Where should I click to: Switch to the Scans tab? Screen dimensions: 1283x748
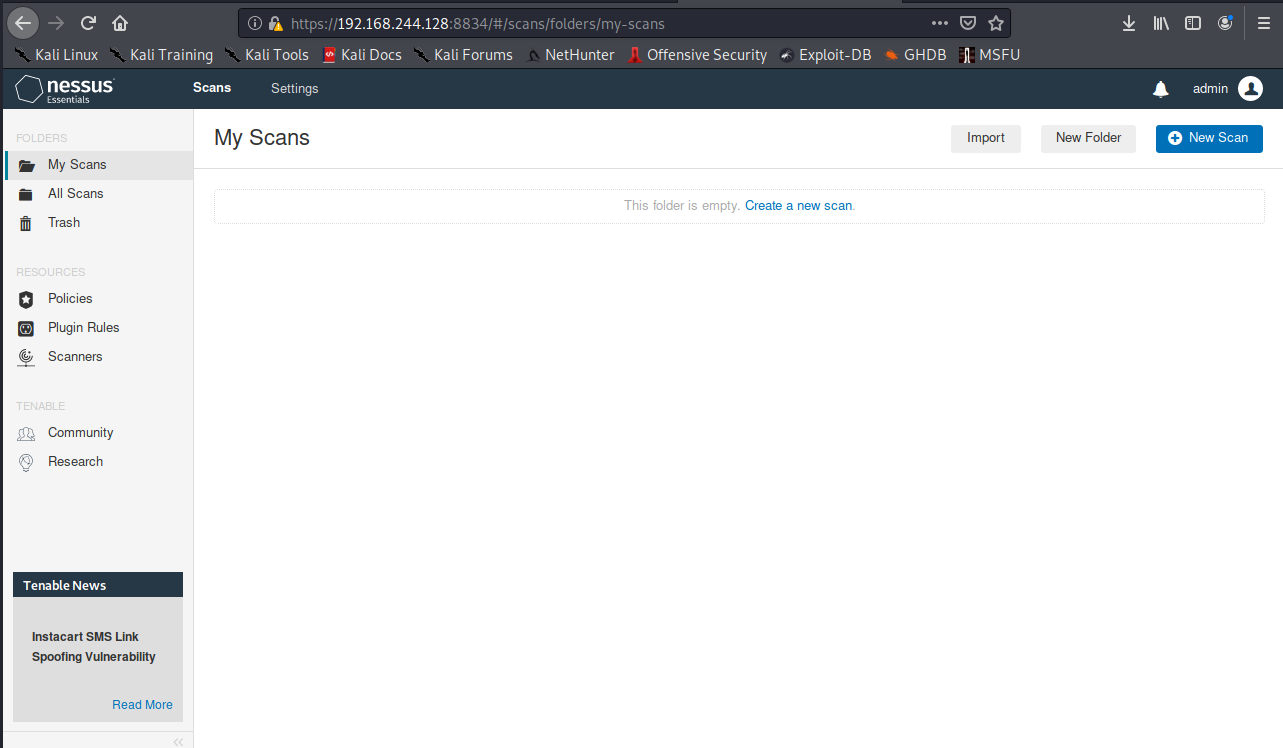click(x=212, y=88)
